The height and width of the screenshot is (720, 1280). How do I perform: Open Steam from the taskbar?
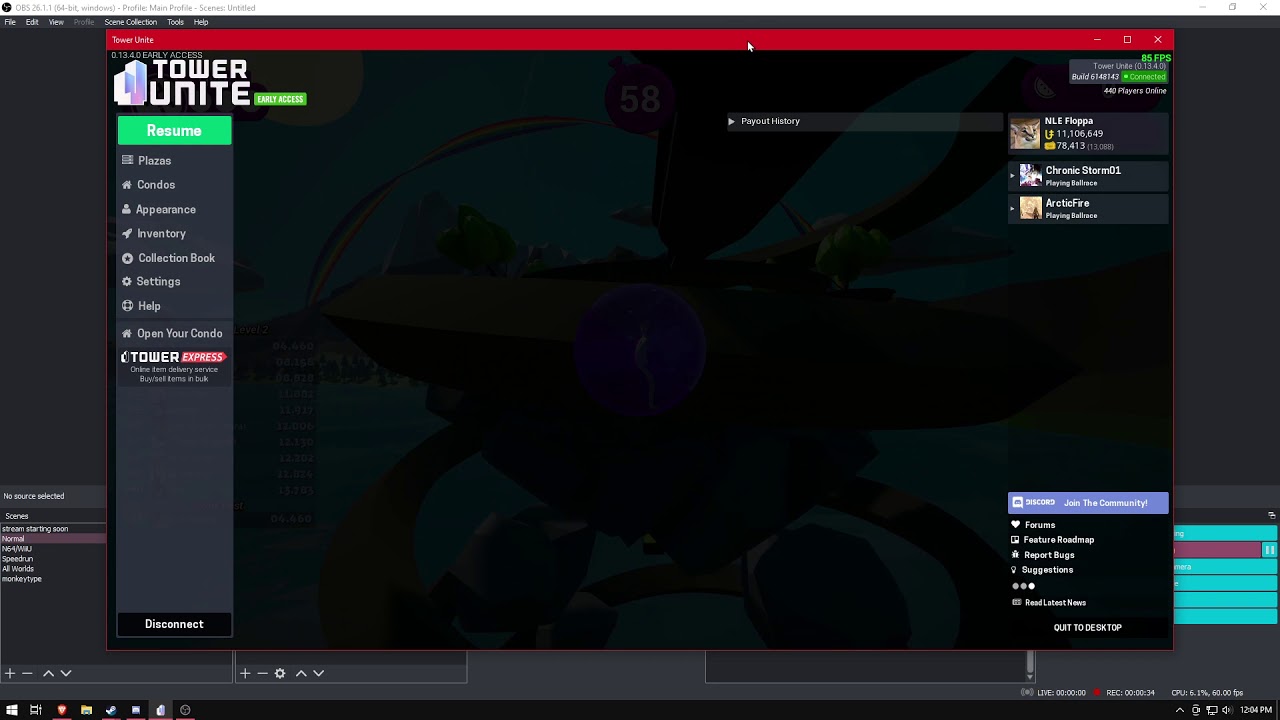[x=111, y=710]
